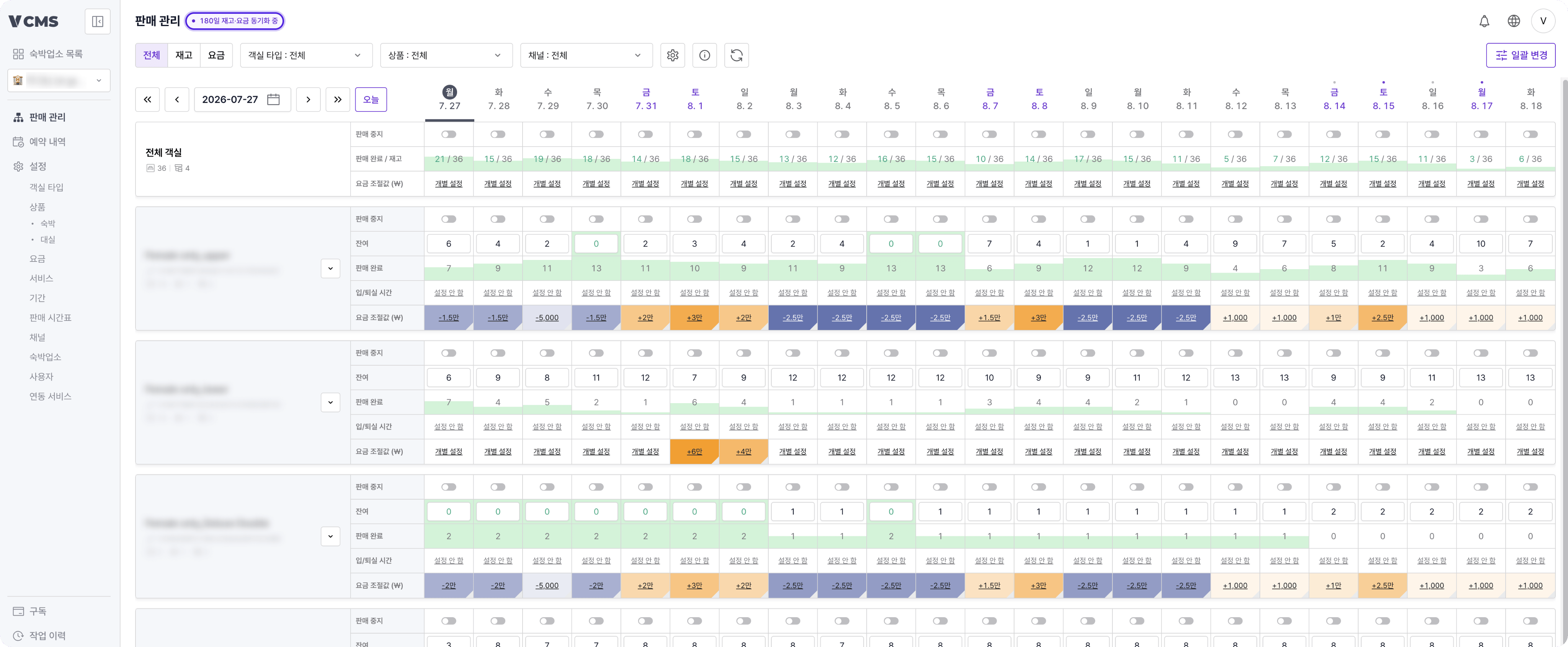1568x647 pixels.
Task: Open the 객실 타입 : 전체 dropdown
Action: [306, 56]
